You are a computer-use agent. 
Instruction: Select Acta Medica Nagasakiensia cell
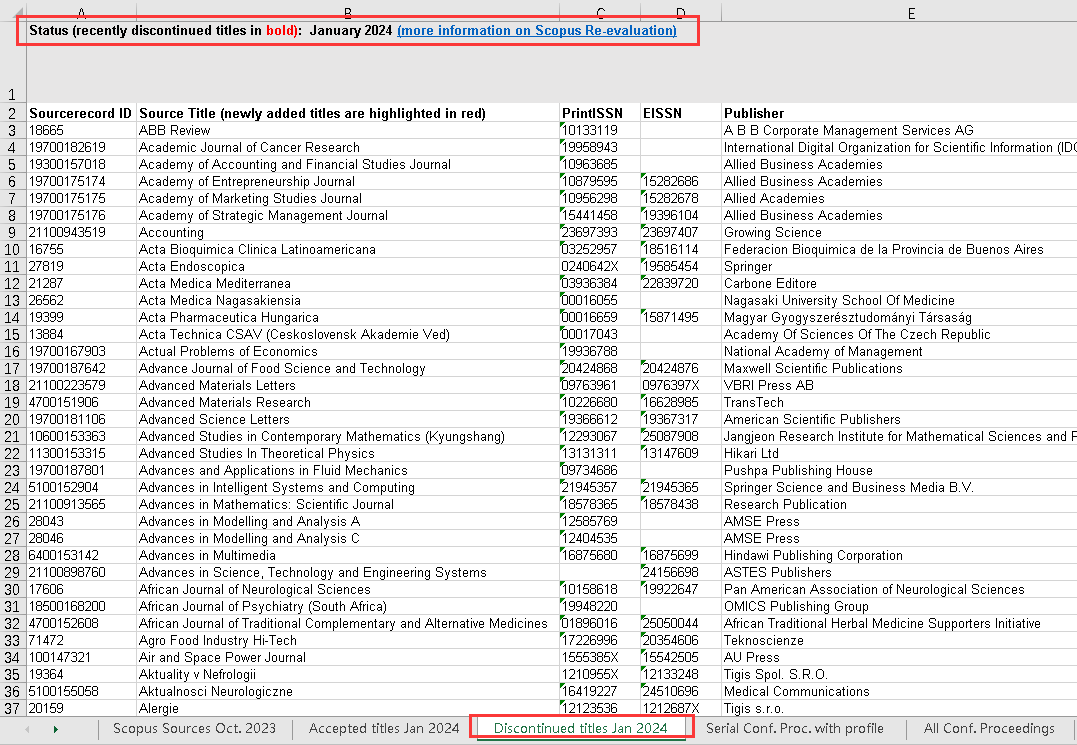[x=348, y=301]
